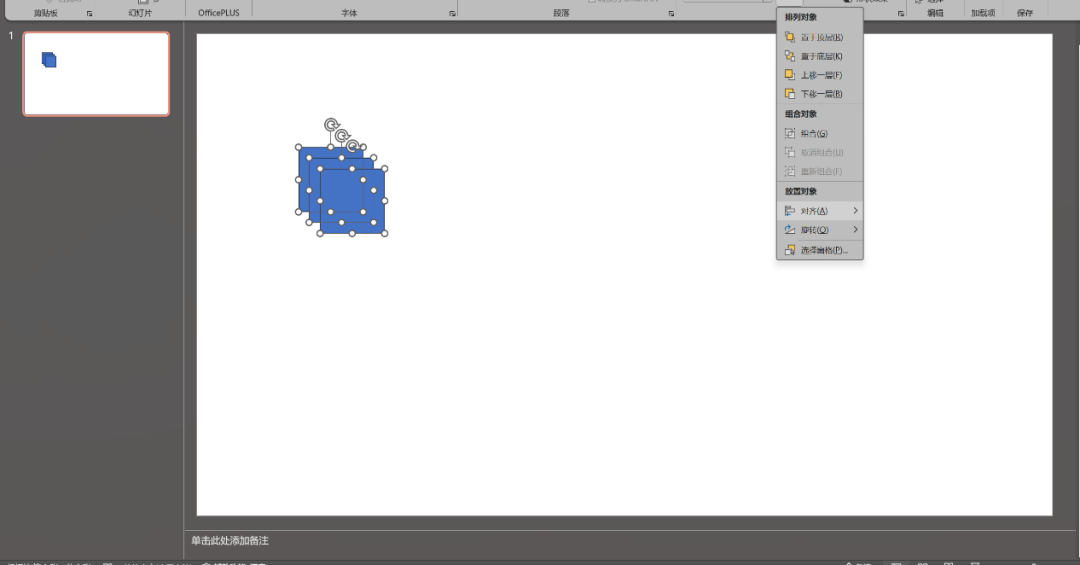The width and height of the screenshot is (1080, 565).
Task: Click the notes field 单击此处添加备注
Action: click(230, 541)
